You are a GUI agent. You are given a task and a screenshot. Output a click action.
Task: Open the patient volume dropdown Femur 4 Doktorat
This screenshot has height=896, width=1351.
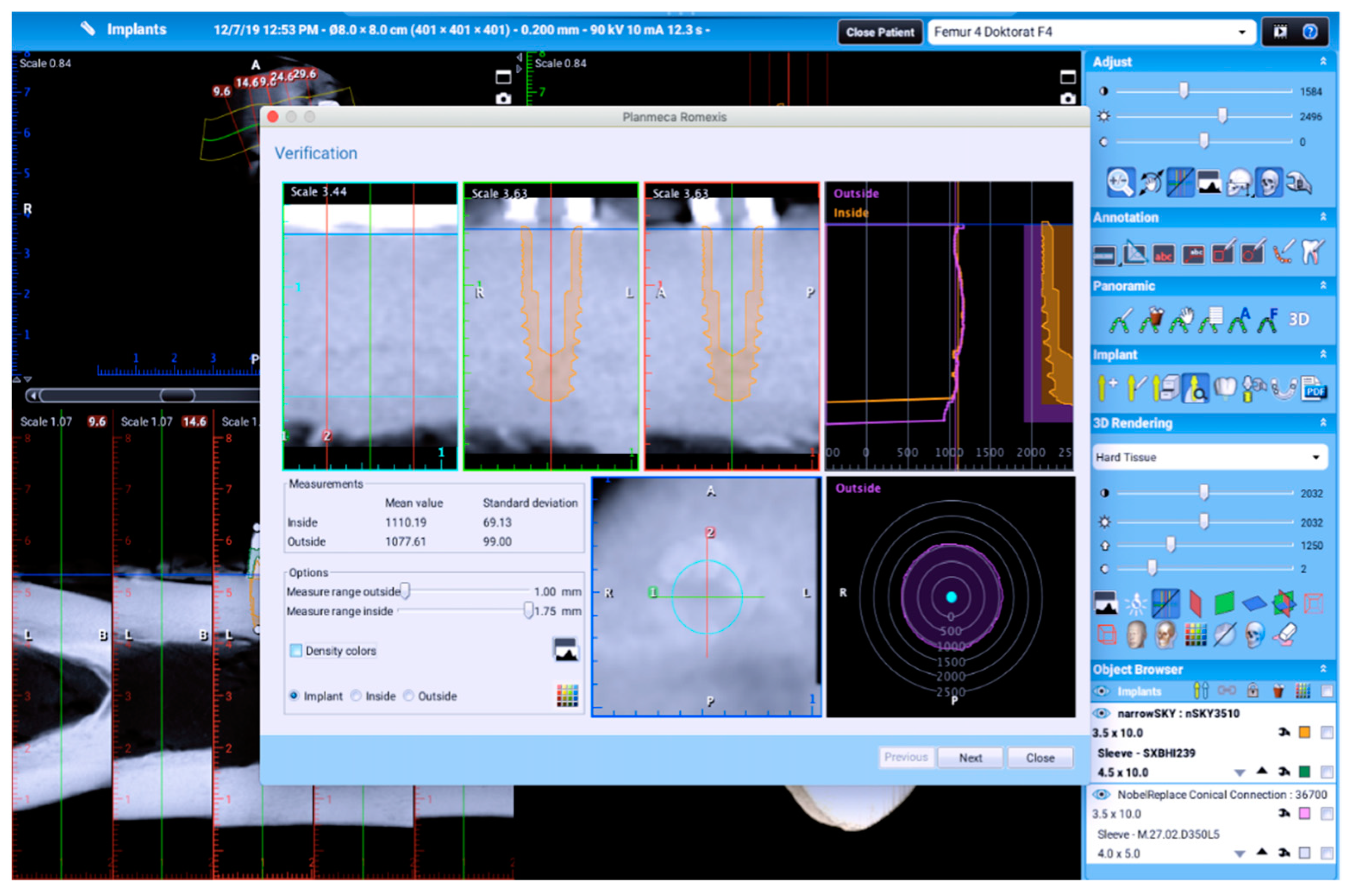(1091, 32)
